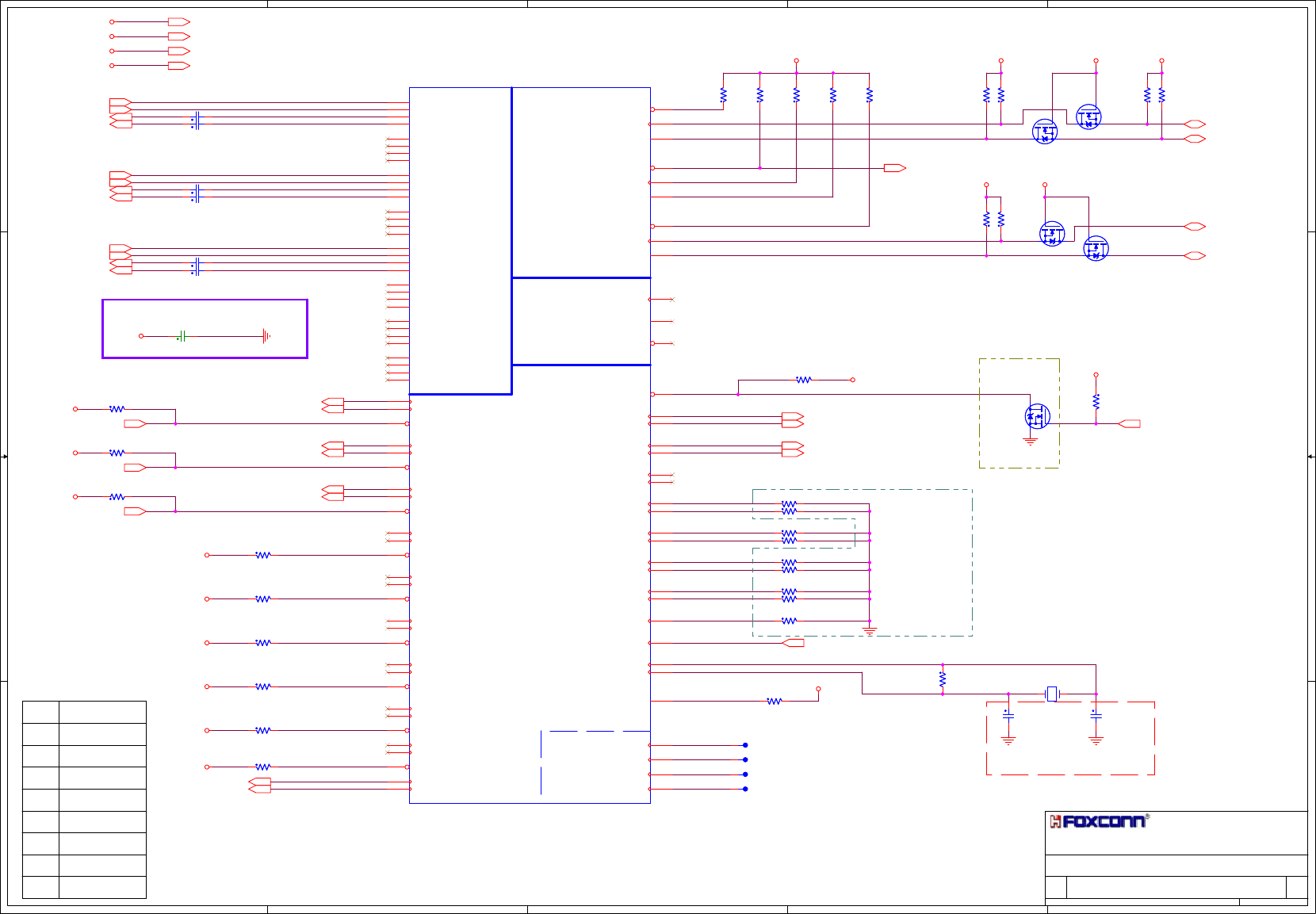Image resolution: width=1316 pixels, height=914 pixels.
Task: Click ground symbol of the teal resistor network
Action: click(x=870, y=632)
